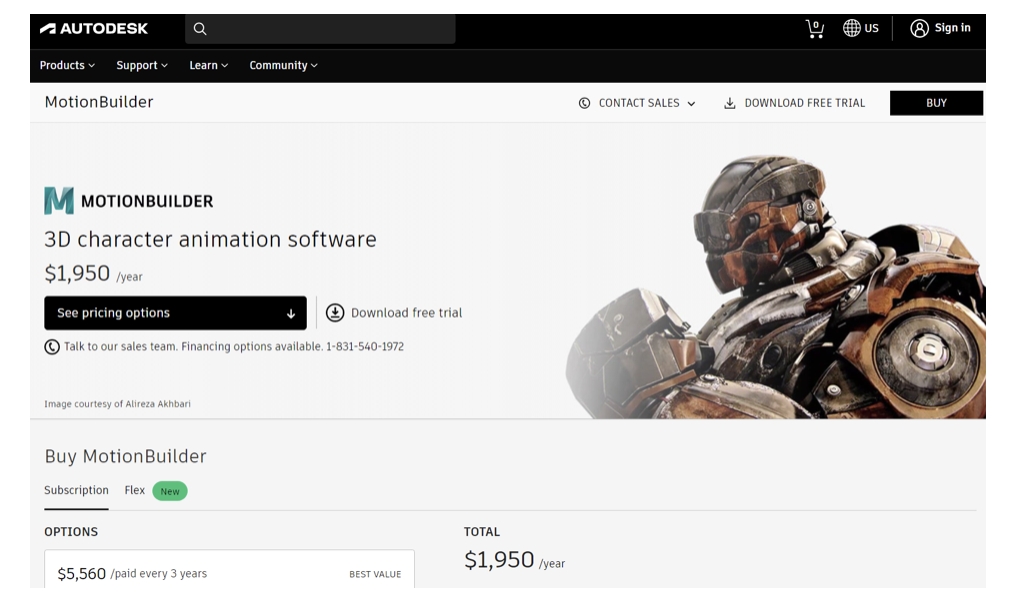
Task: Expand the Products menu
Action: point(67,65)
